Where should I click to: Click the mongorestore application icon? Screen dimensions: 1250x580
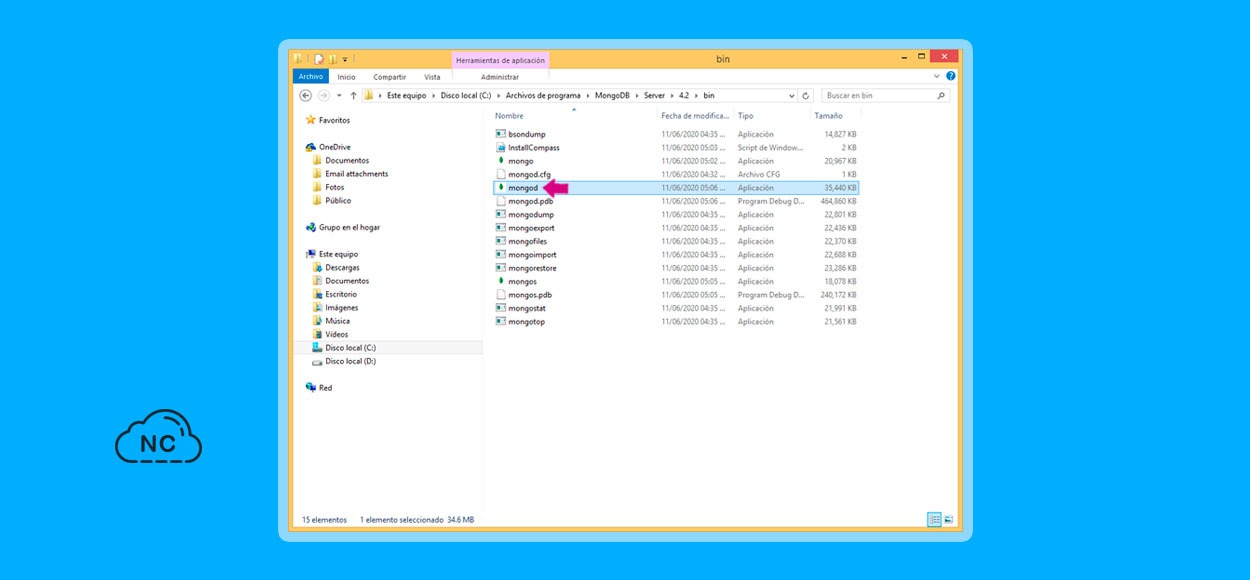tap(501, 268)
